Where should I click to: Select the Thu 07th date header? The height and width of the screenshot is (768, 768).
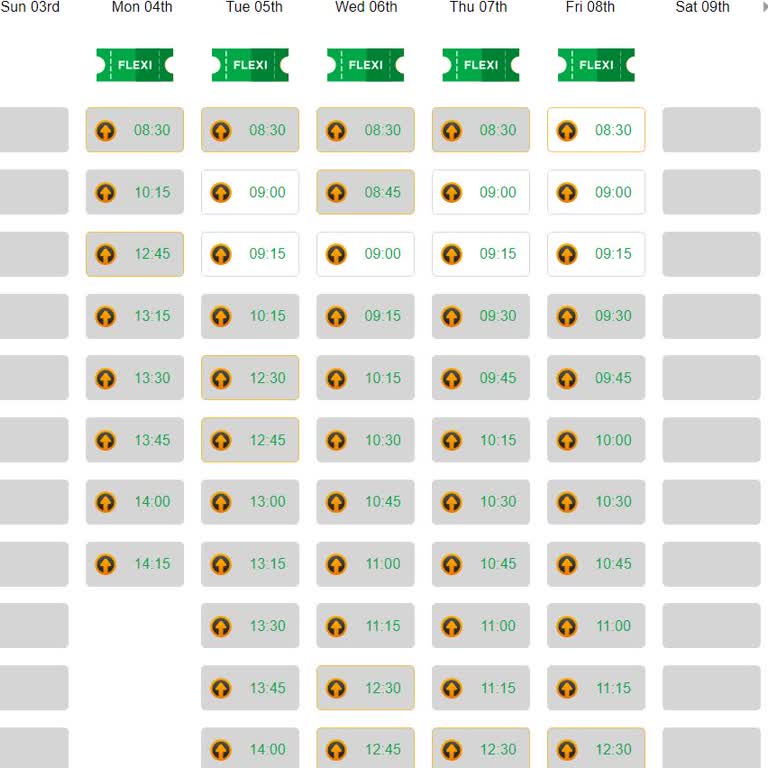click(478, 8)
